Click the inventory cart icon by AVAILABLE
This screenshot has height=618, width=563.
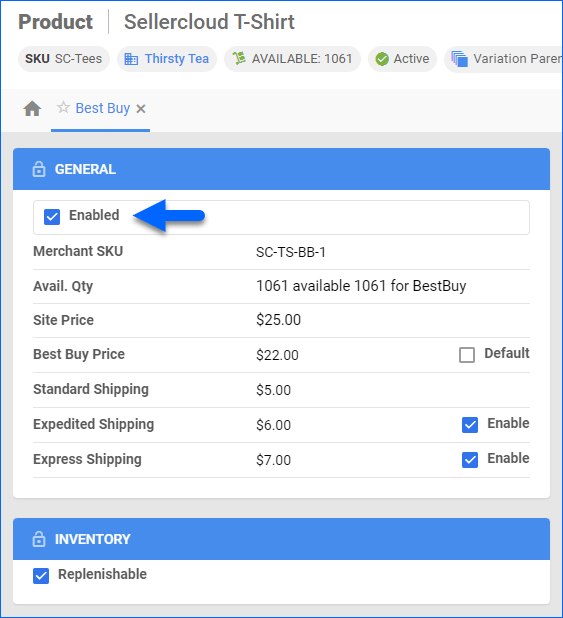[x=239, y=58]
